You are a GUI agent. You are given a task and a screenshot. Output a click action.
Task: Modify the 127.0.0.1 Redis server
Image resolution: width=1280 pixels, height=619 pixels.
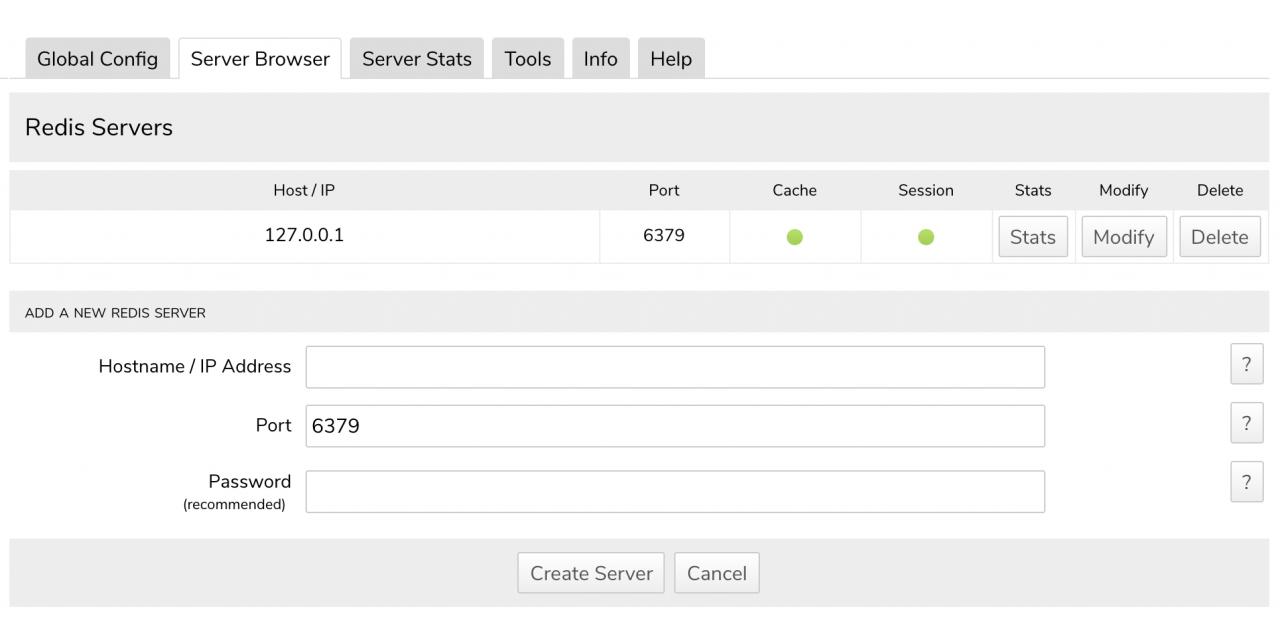tap(1123, 237)
